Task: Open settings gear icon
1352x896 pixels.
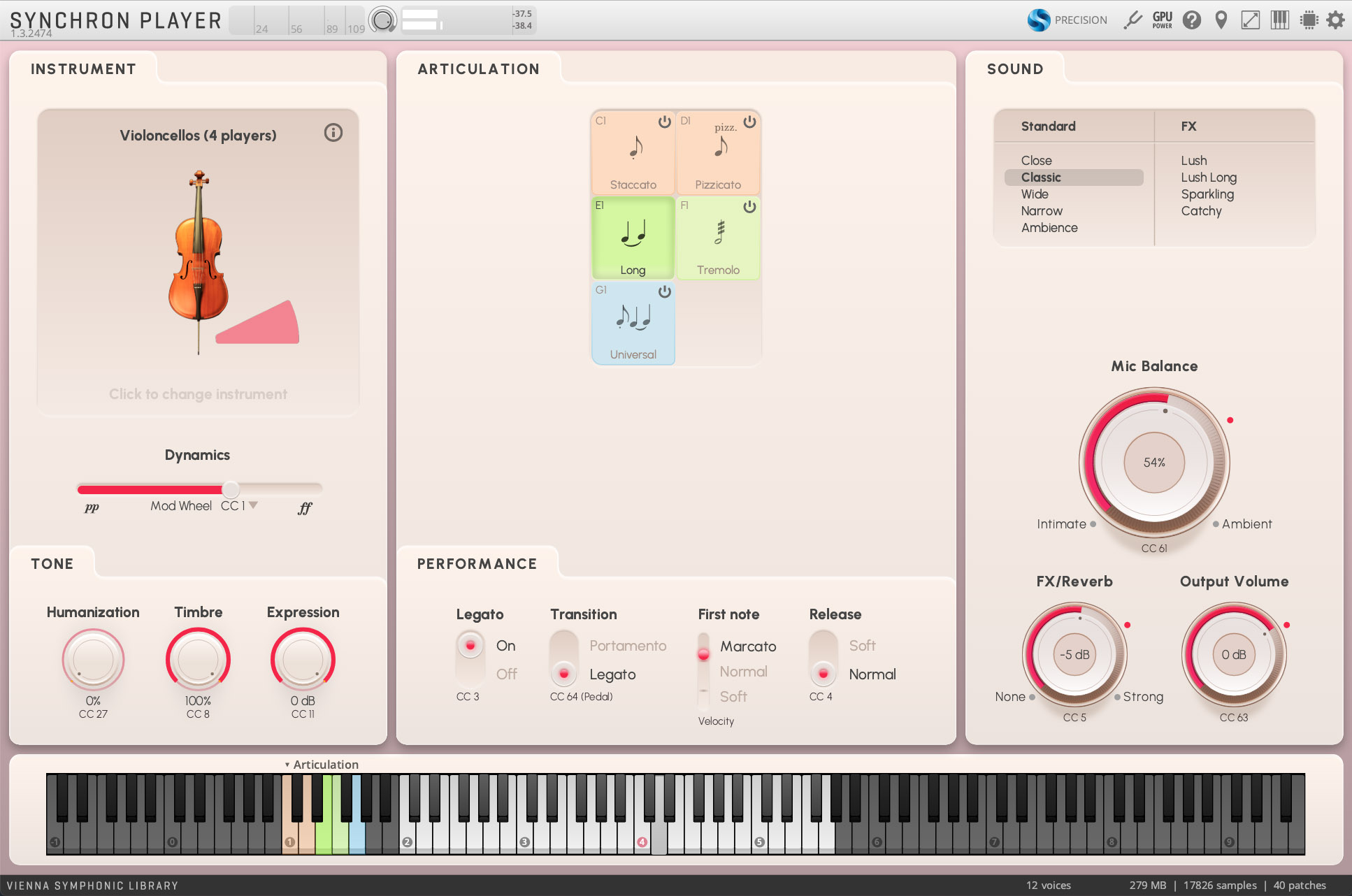Action: pos(1335,20)
